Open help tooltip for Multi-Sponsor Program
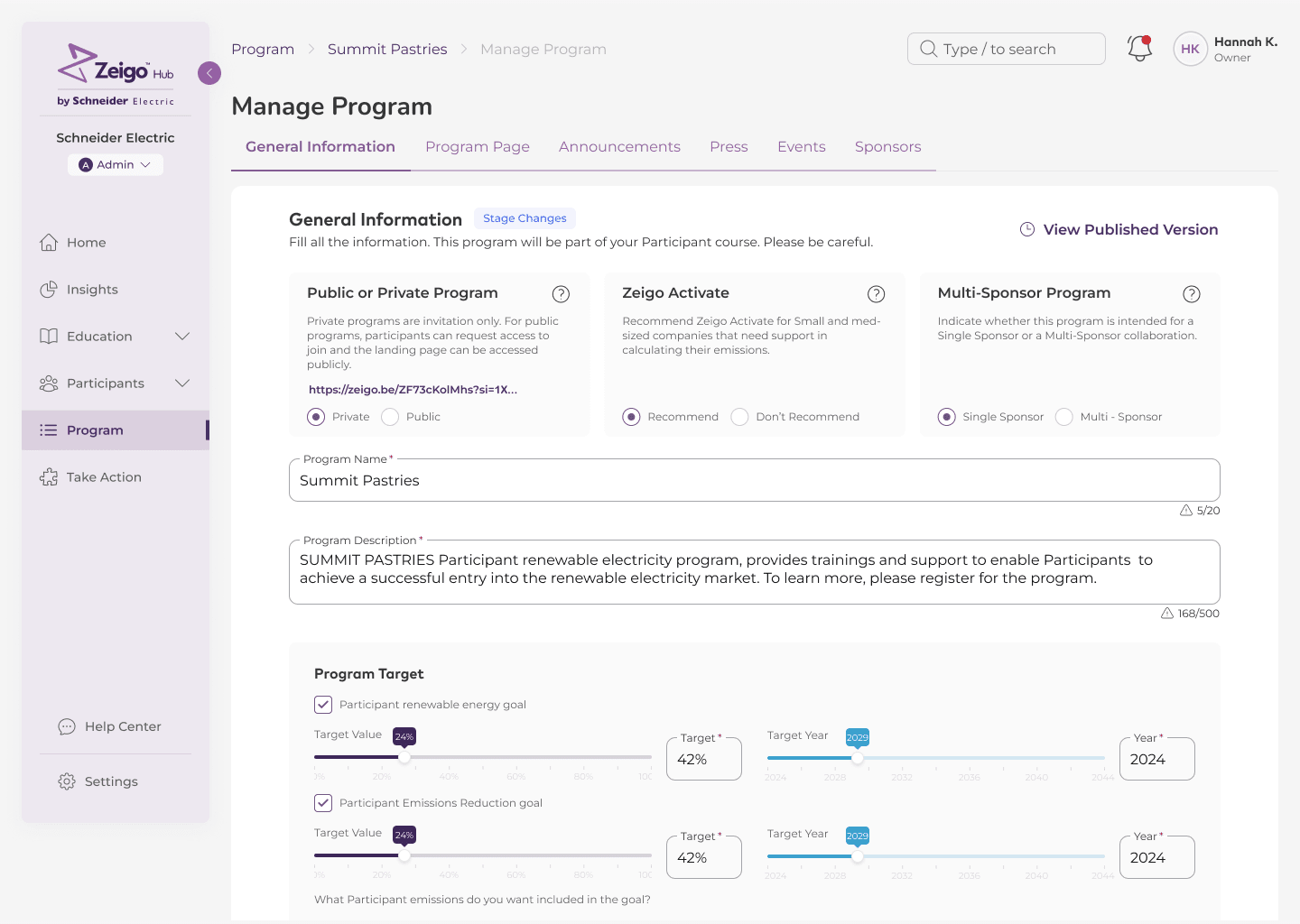This screenshot has height=924, width=1300. pos(1192,294)
